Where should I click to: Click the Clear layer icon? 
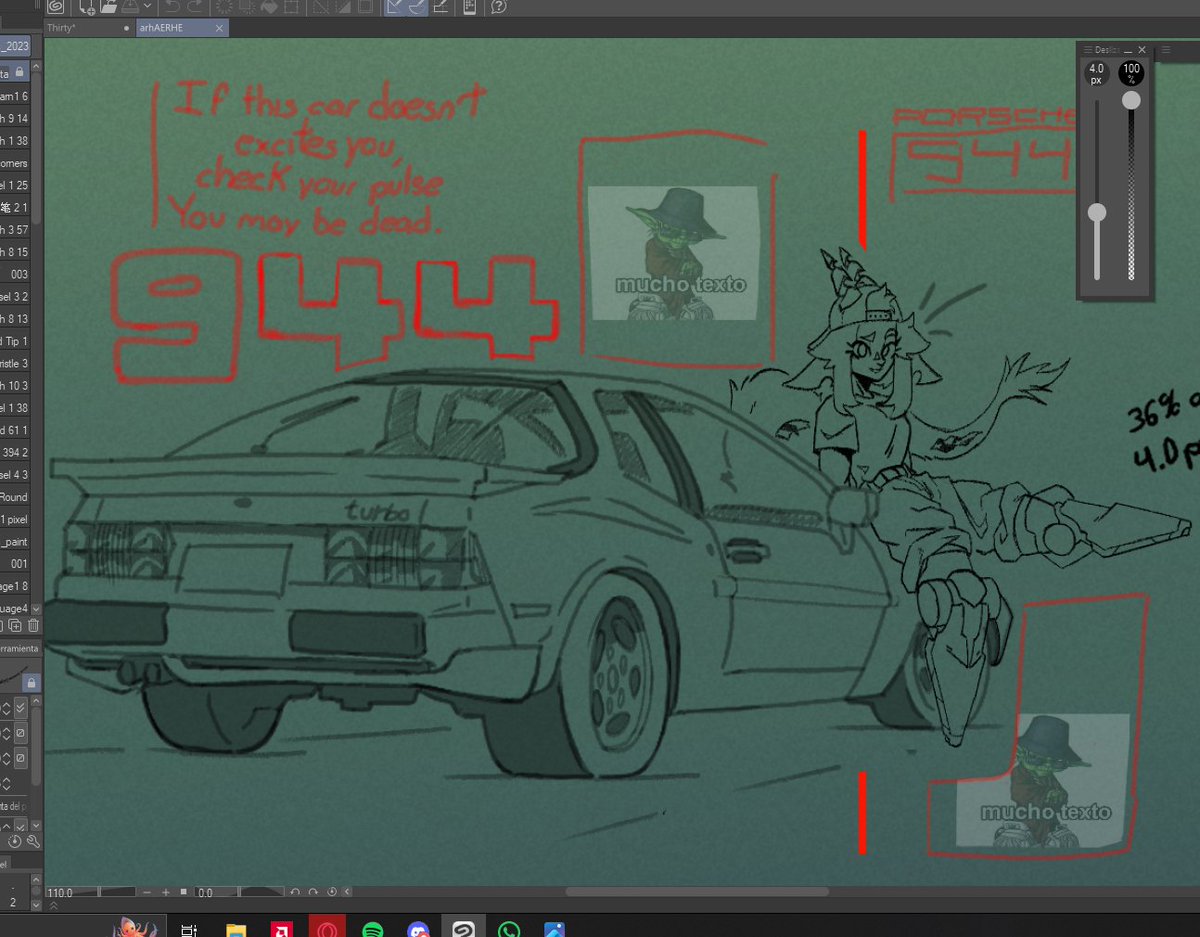pos(224,7)
